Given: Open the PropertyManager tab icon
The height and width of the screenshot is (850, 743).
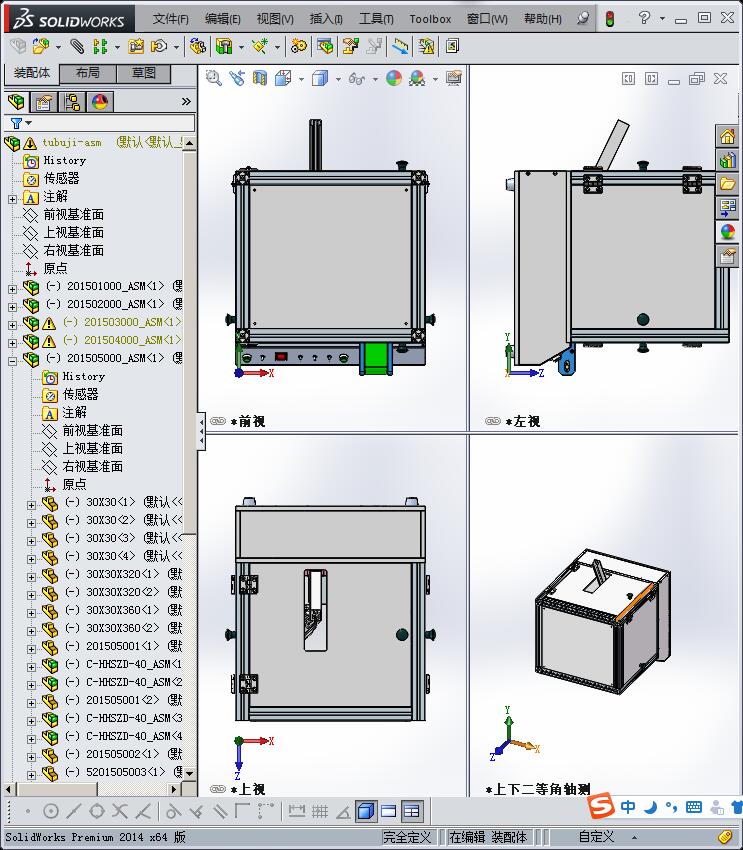Looking at the screenshot, I should pos(43,102).
